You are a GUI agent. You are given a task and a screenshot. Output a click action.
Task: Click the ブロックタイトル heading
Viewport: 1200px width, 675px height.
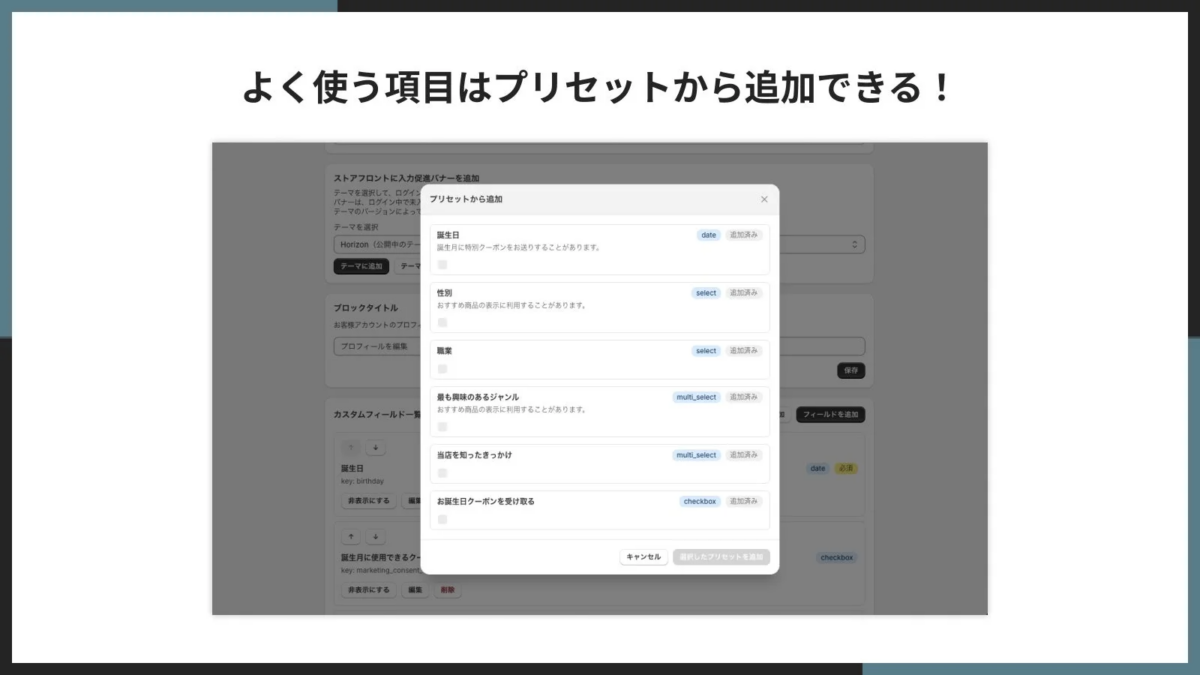pyautogui.click(x=366, y=308)
